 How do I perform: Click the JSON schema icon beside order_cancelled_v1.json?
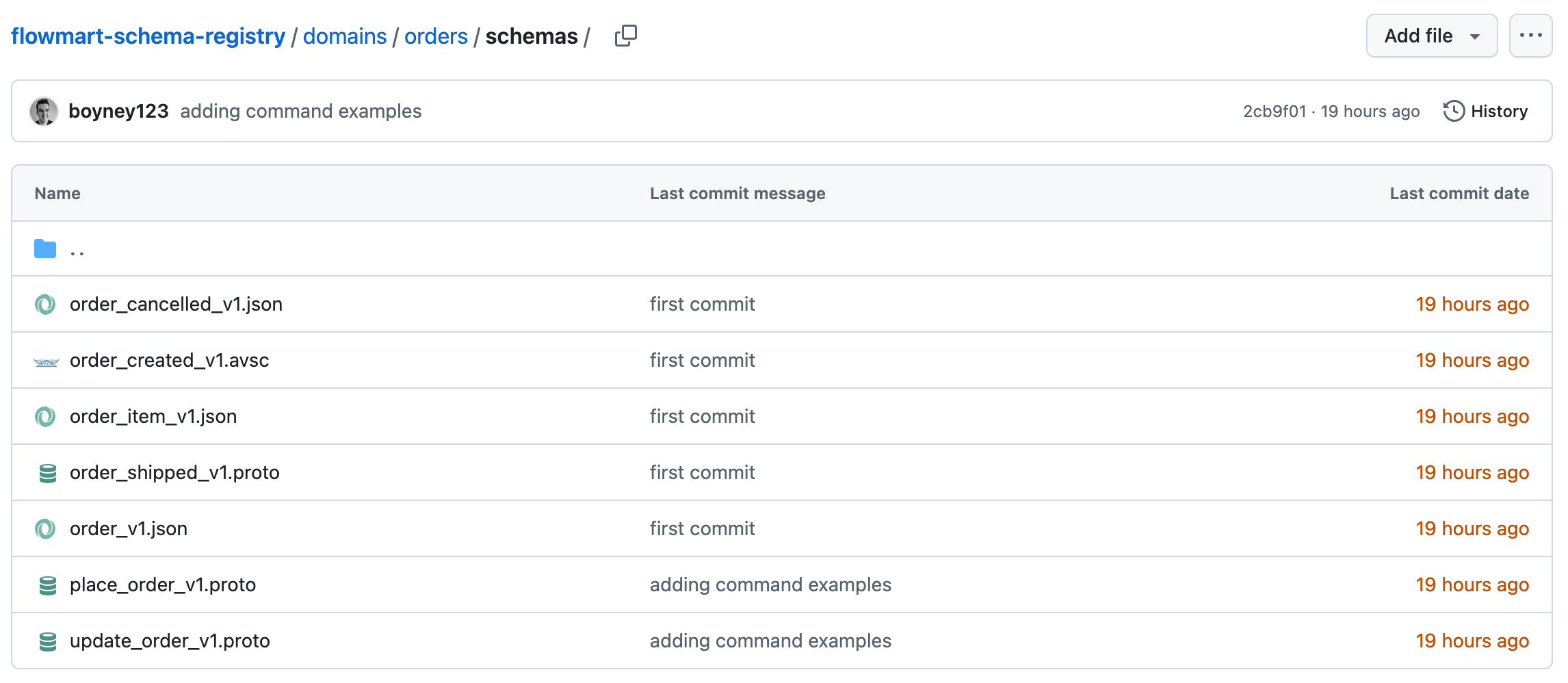coord(44,304)
